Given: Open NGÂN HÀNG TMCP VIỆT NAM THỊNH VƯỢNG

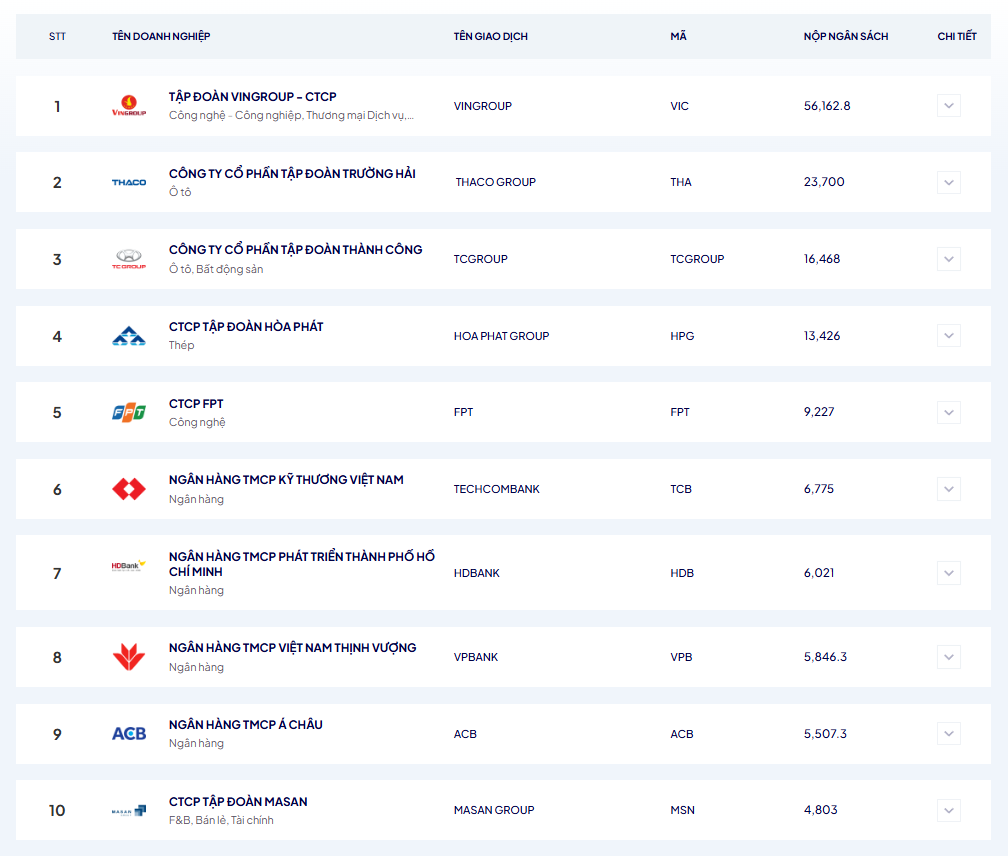Looking at the screenshot, I should (x=292, y=648).
